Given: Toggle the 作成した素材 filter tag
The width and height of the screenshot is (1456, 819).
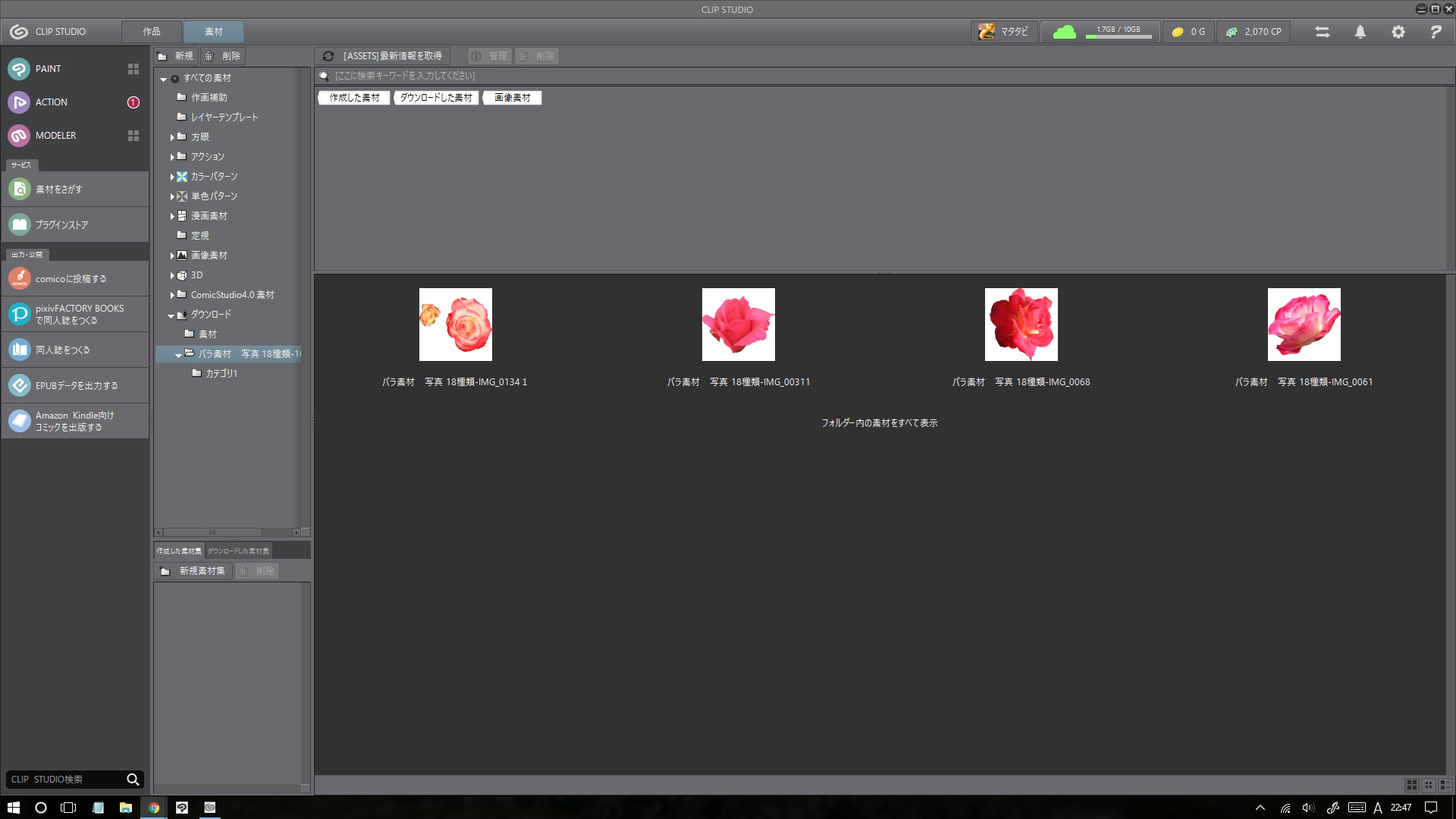Looking at the screenshot, I should [354, 98].
